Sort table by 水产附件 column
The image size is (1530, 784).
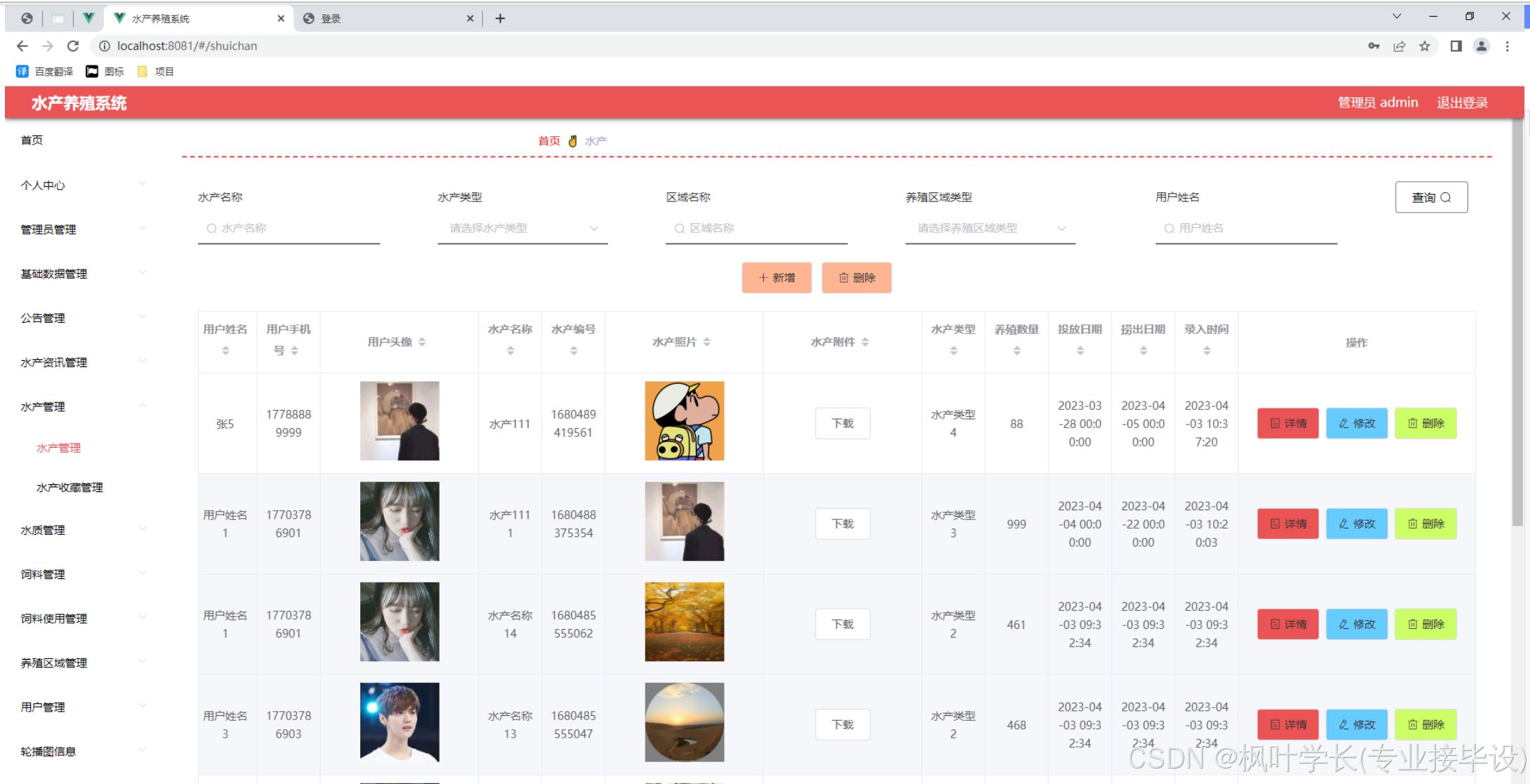(865, 342)
